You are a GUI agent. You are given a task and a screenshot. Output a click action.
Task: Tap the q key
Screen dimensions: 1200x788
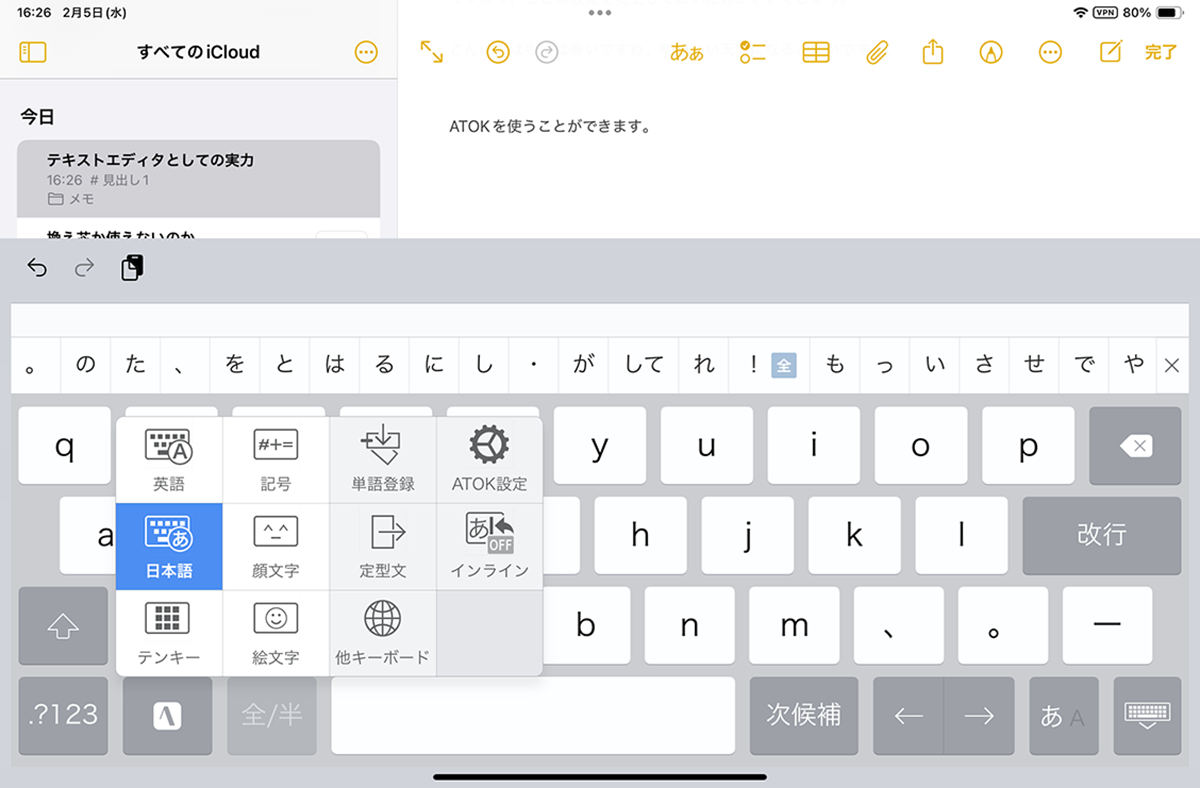(x=64, y=447)
